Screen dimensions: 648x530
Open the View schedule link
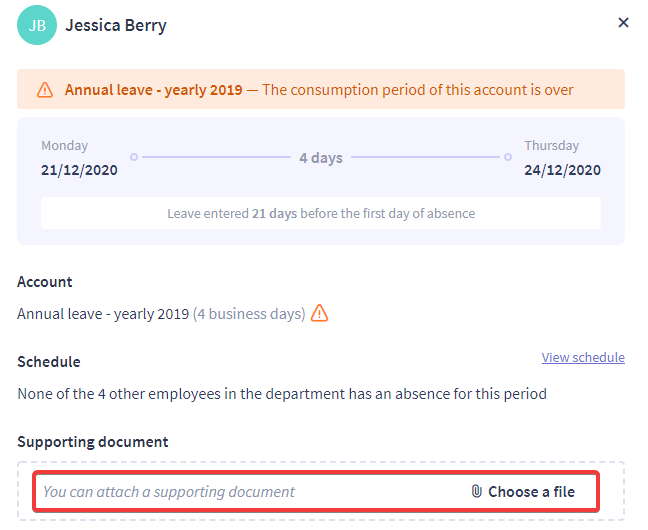[583, 358]
